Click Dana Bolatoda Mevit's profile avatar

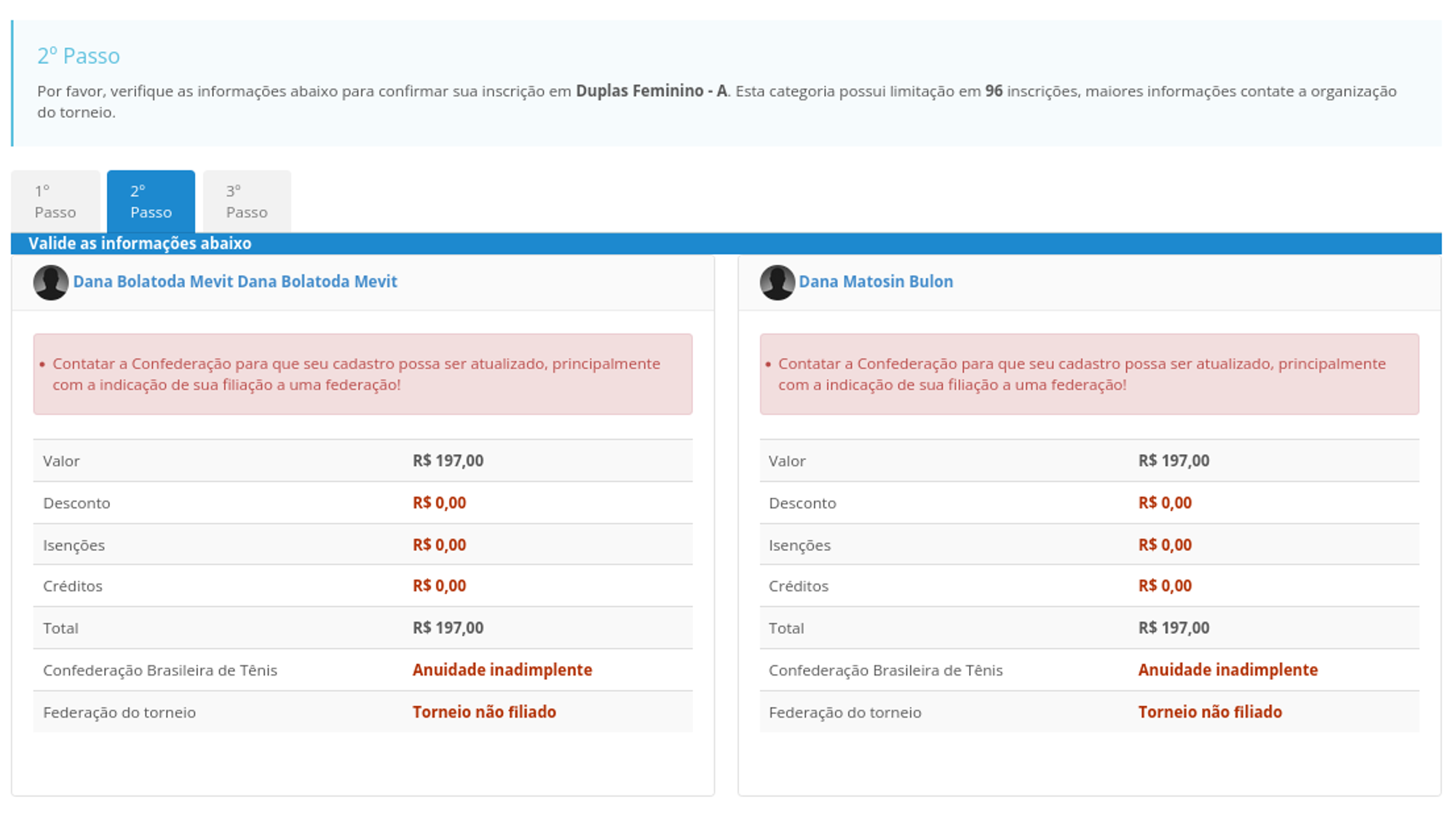[50, 282]
